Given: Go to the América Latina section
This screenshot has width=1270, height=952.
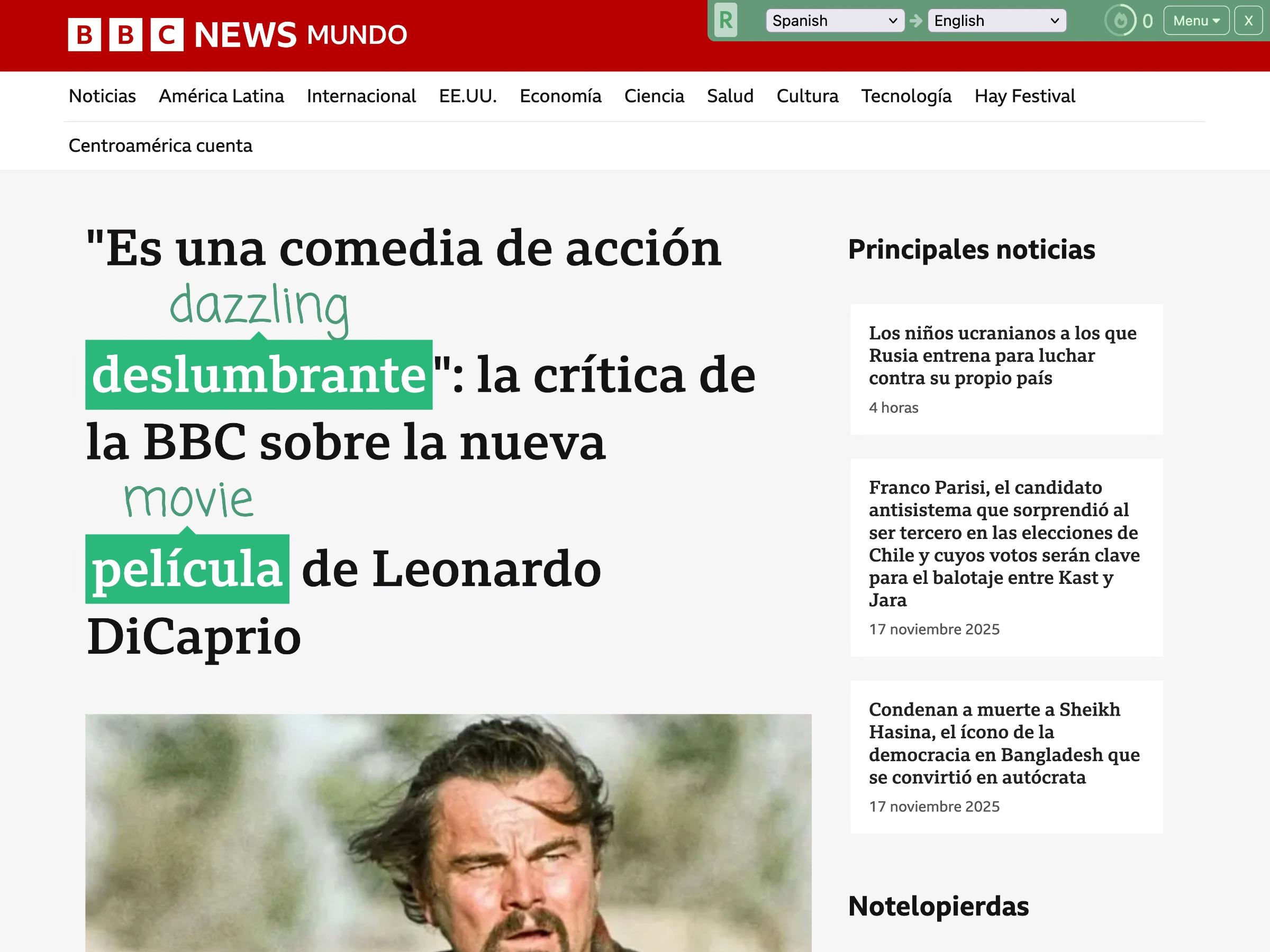Looking at the screenshot, I should [x=221, y=96].
